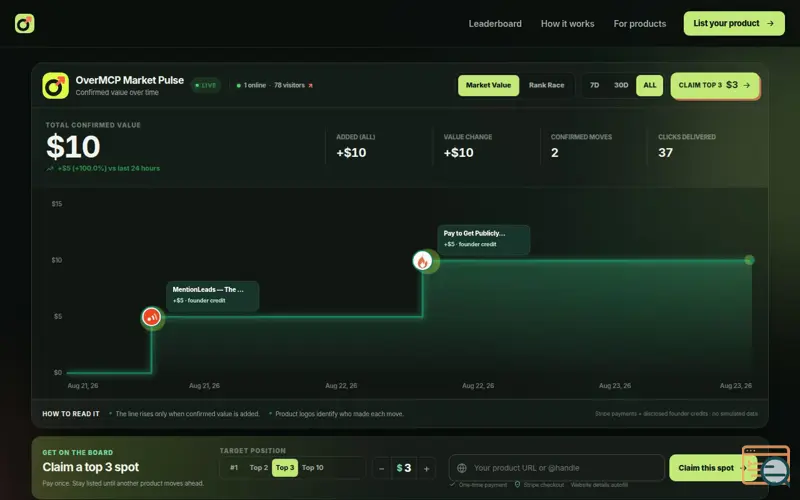This screenshot has height=500, width=800.
Task: Click the List your product button
Action: [734, 23]
